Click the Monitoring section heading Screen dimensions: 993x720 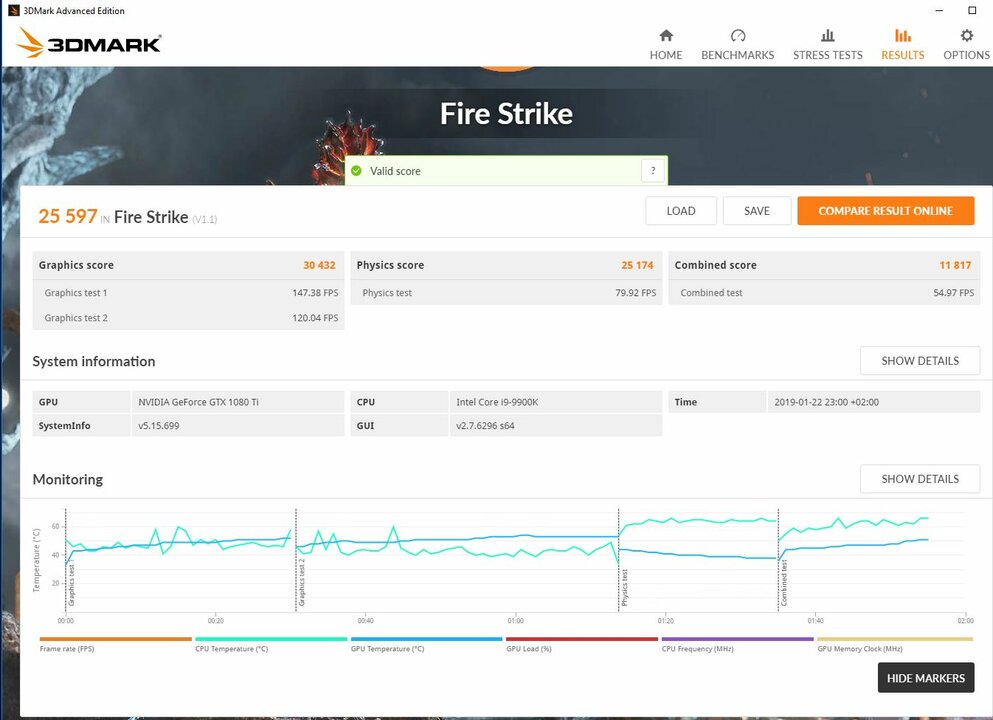point(68,479)
